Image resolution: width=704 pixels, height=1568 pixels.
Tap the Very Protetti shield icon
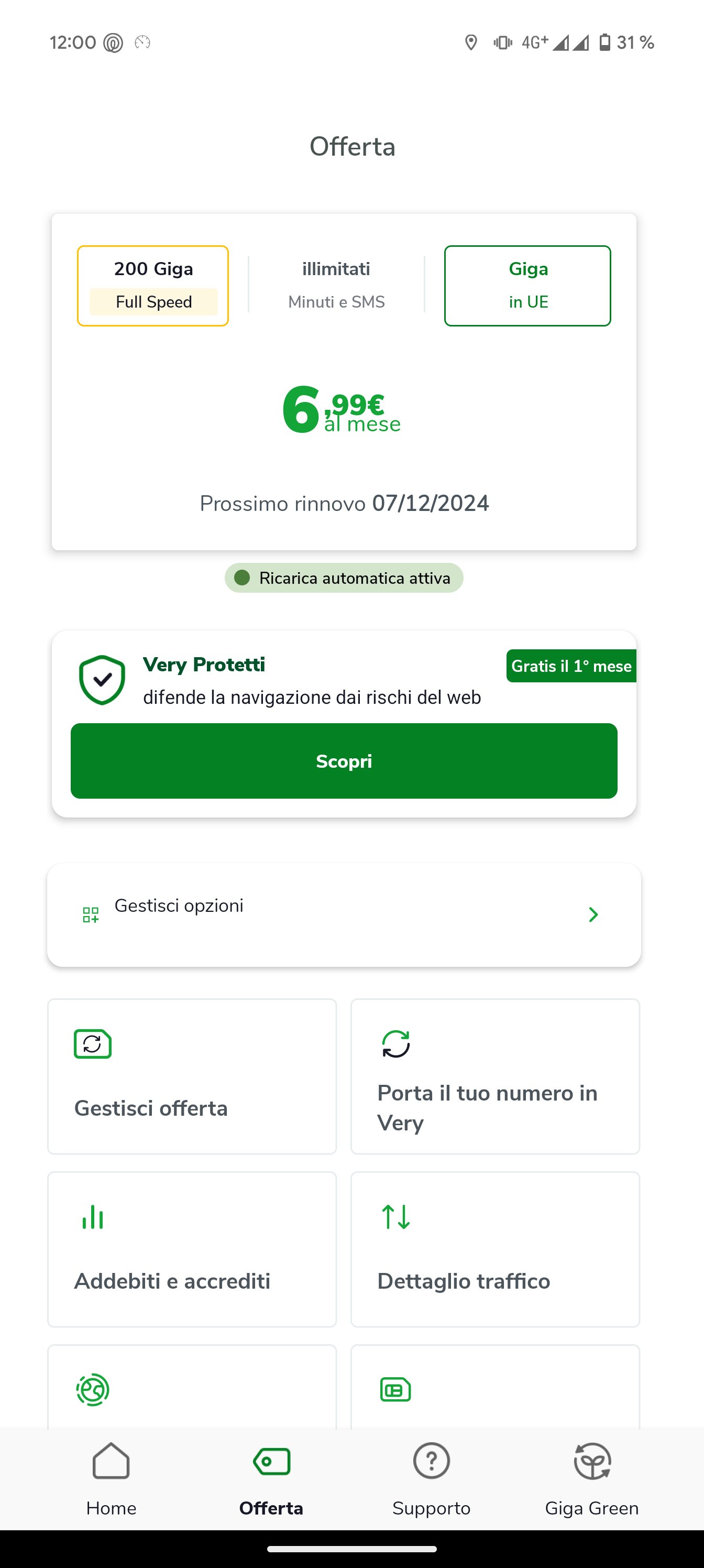(102, 680)
